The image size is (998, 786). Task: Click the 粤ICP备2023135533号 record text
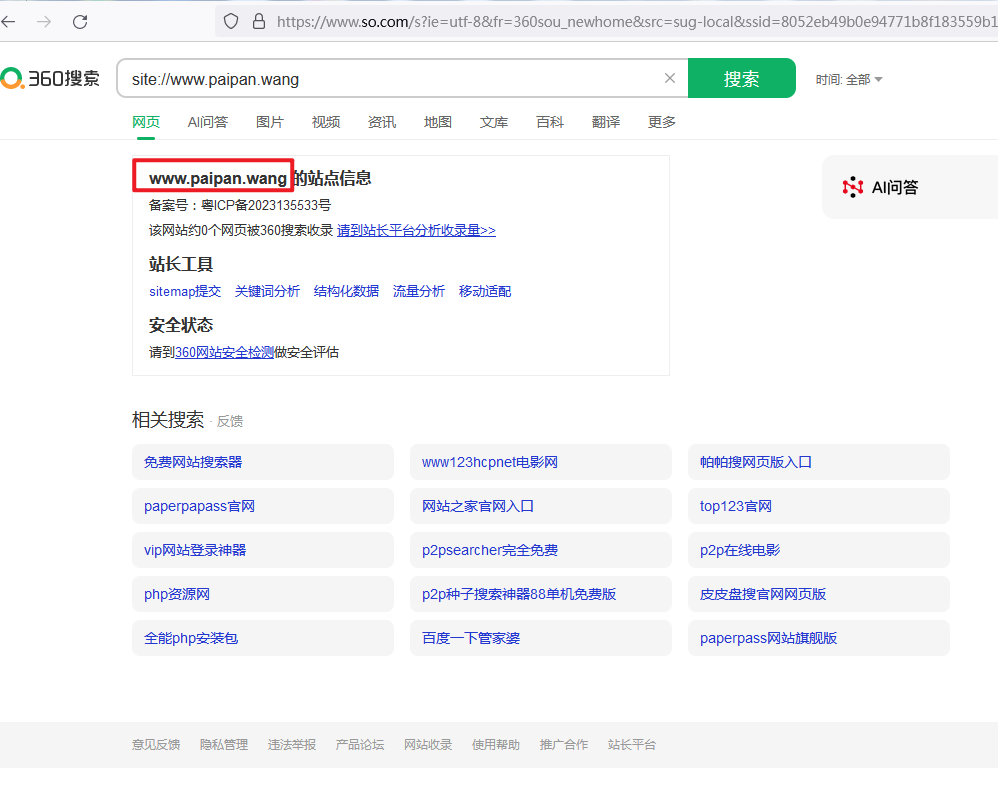pos(266,206)
